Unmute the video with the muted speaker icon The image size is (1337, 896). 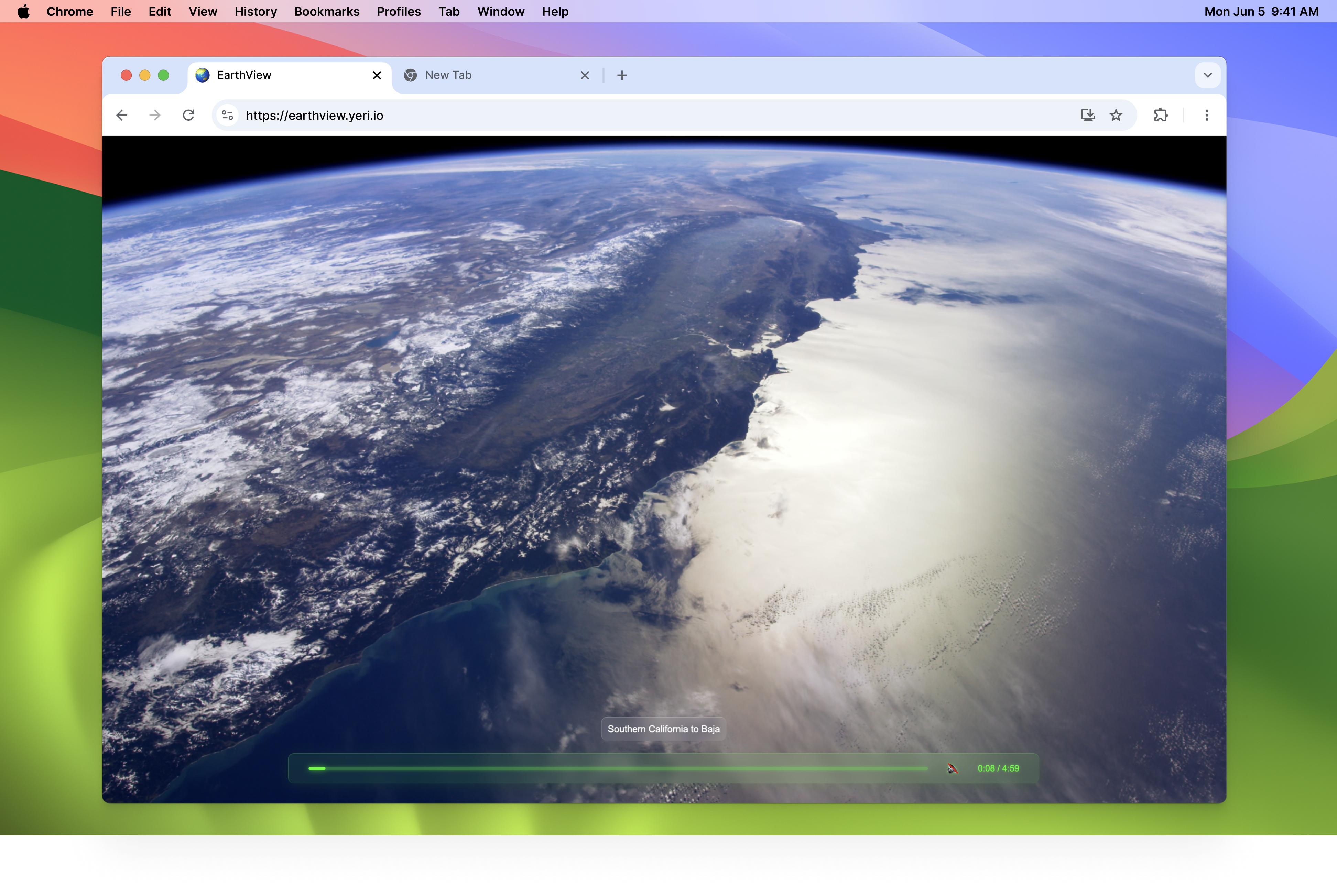tap(952, 768)
